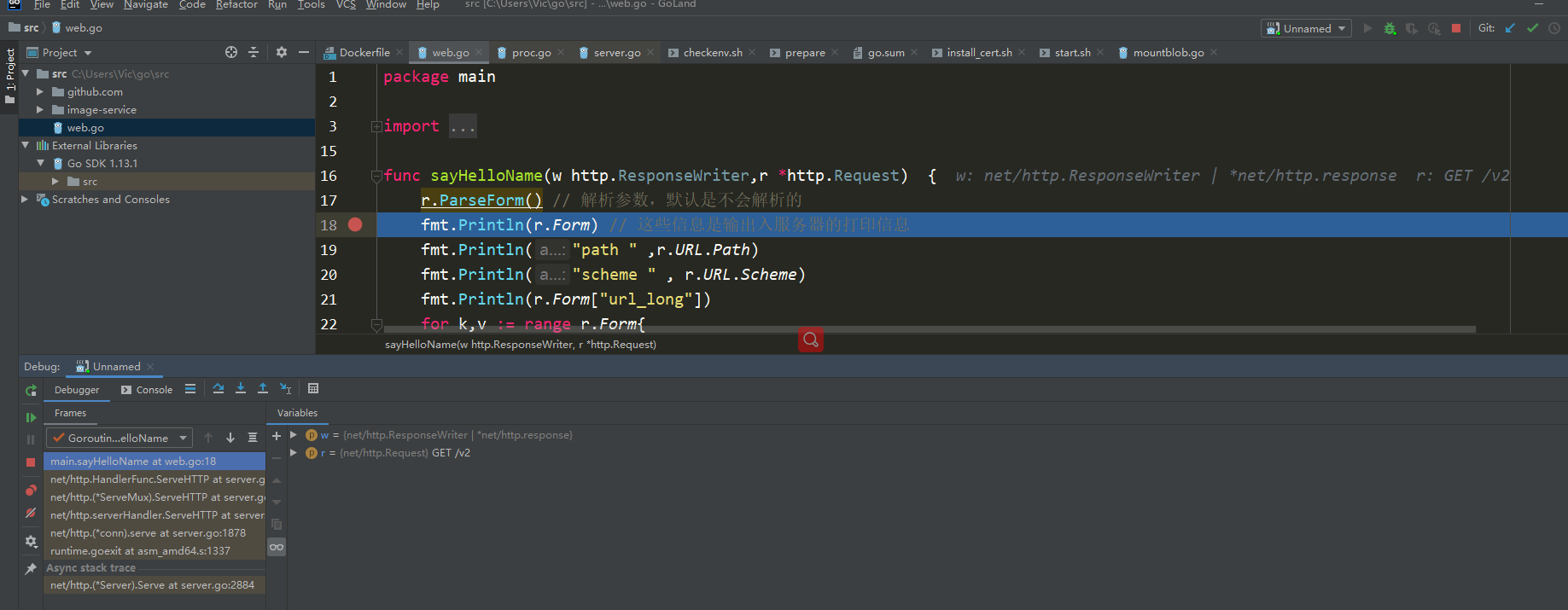The width and height of the screenshot is (1568, 610).
Task: Open the Refactor menu
Action: [x=236, y=5]
